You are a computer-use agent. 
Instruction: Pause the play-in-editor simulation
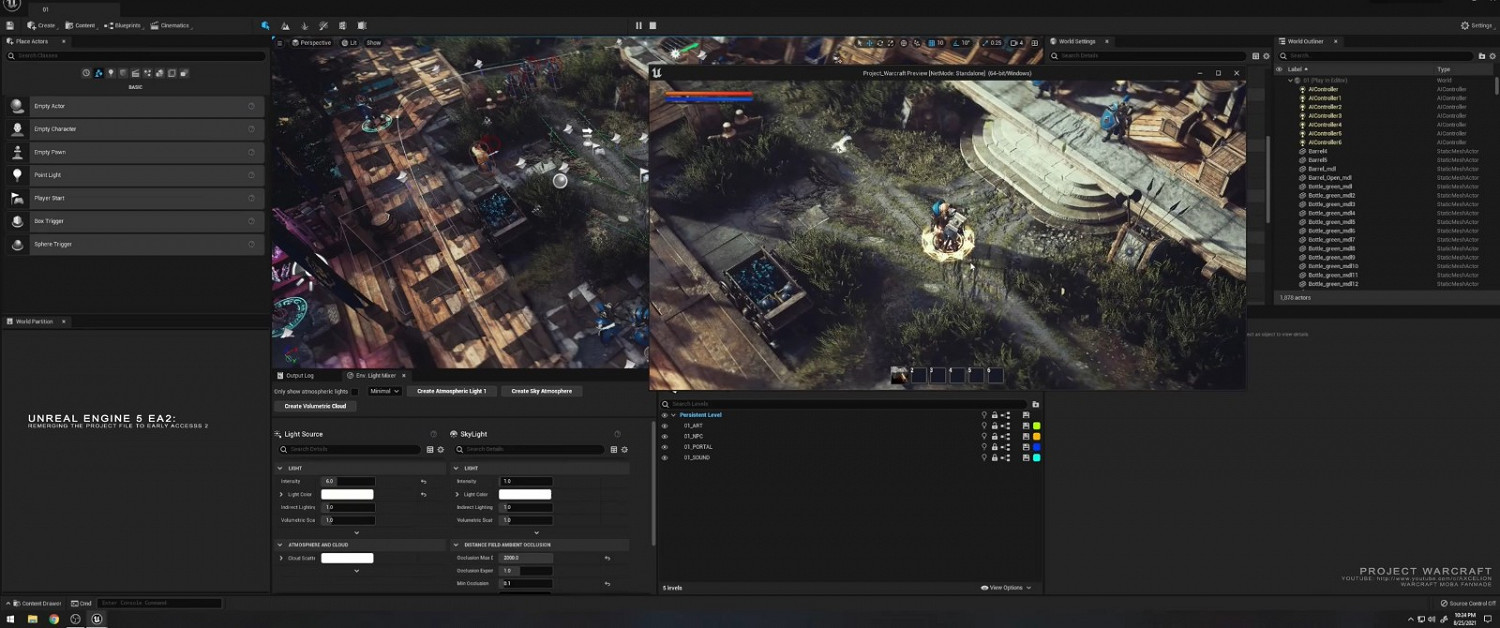[639, 25]
